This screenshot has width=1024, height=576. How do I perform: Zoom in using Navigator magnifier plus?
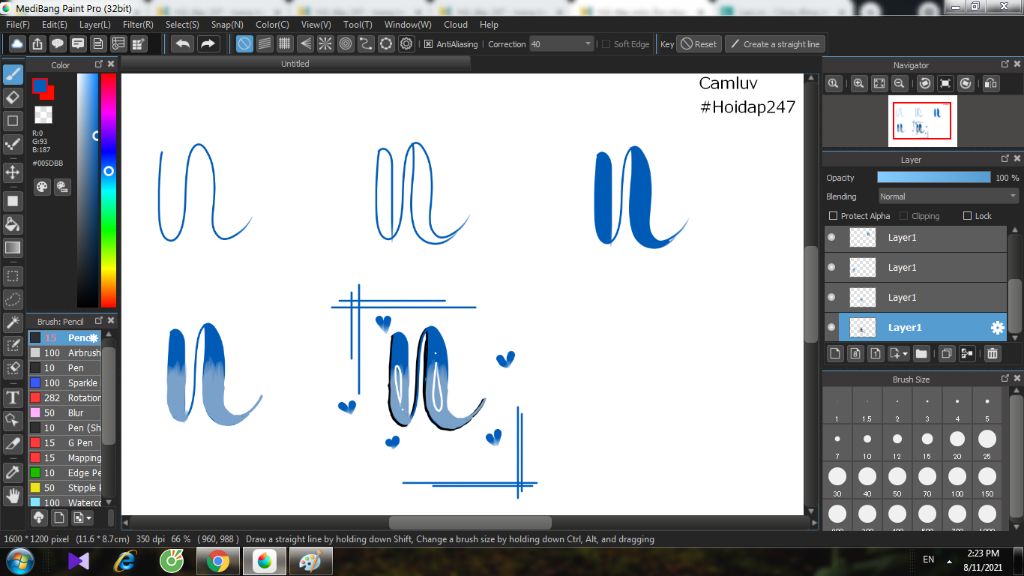tap(859, 84)
